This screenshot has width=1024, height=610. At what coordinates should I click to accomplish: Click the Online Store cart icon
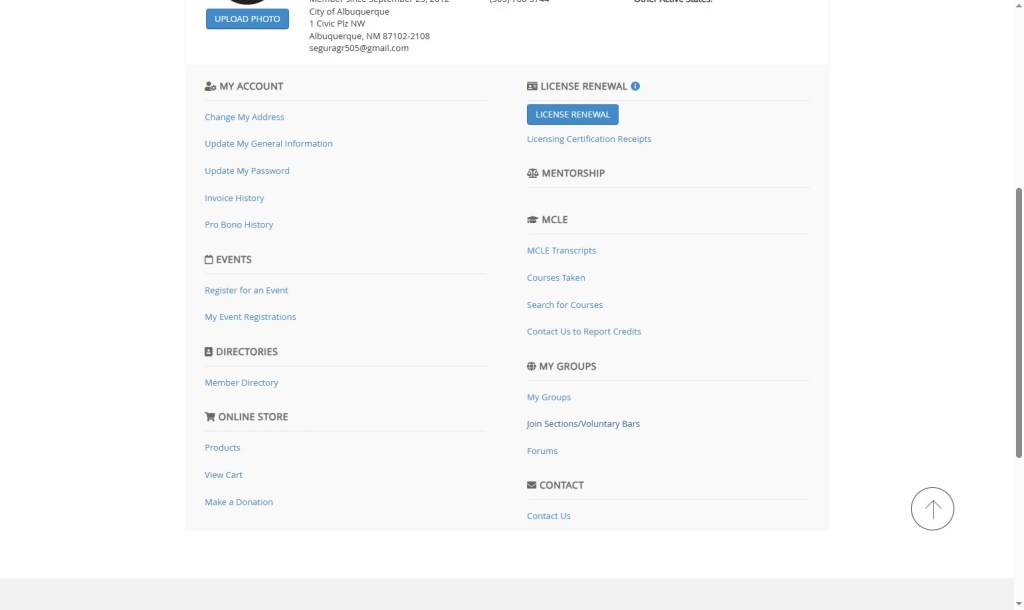pyautogui.click(x=210, y=417)
